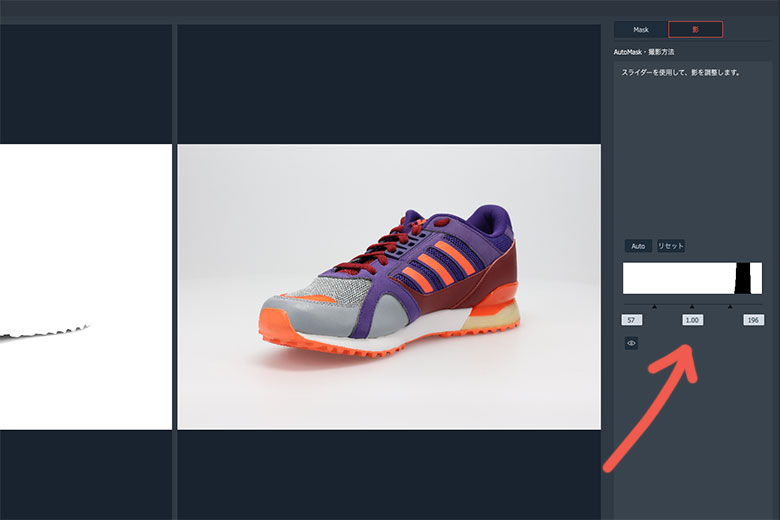Click the middle gamma slider triangle

pyautogui.click(x=692, y=307)
